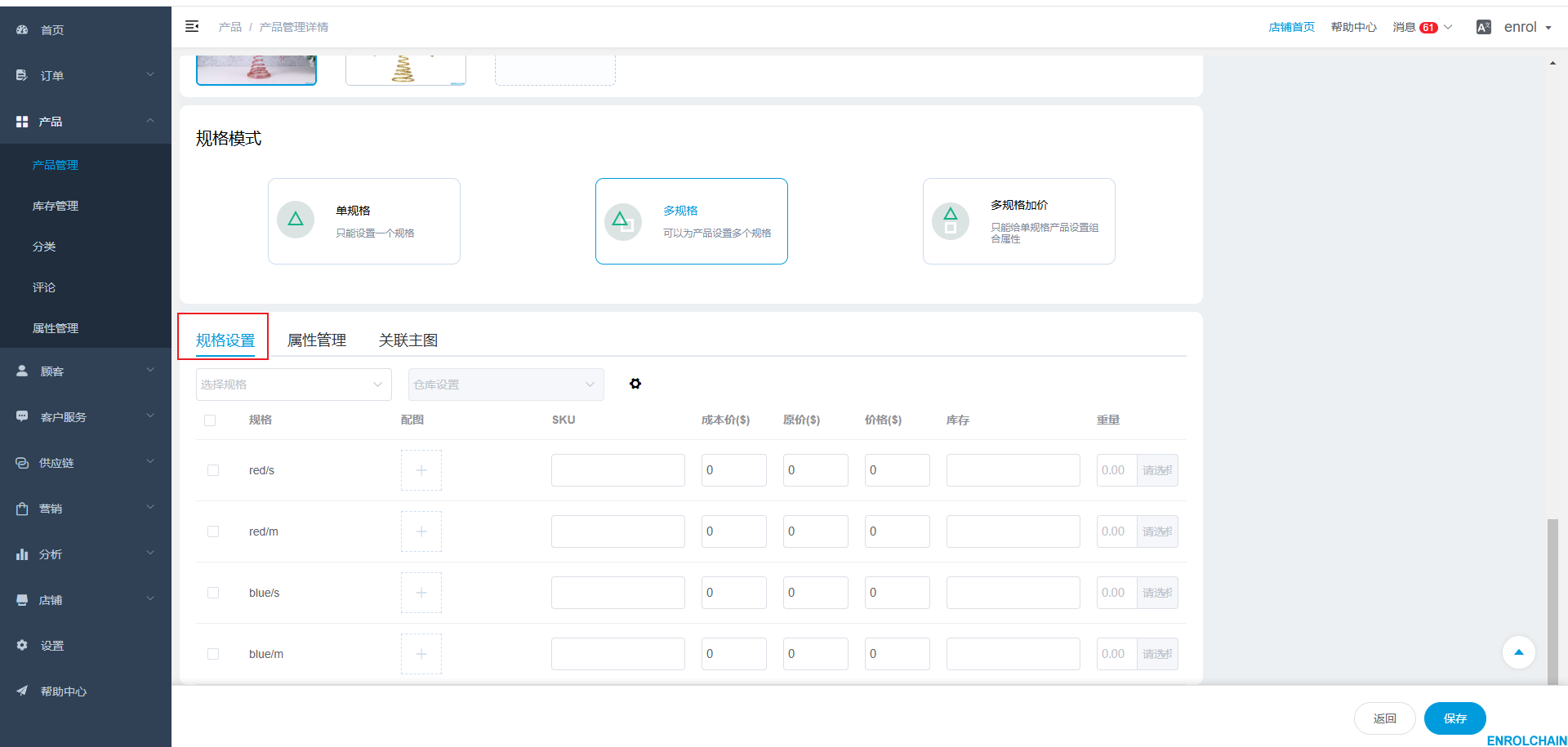
Task: Open 属性管理 in sidebar submenu
Action: click(x=56, y=328)
